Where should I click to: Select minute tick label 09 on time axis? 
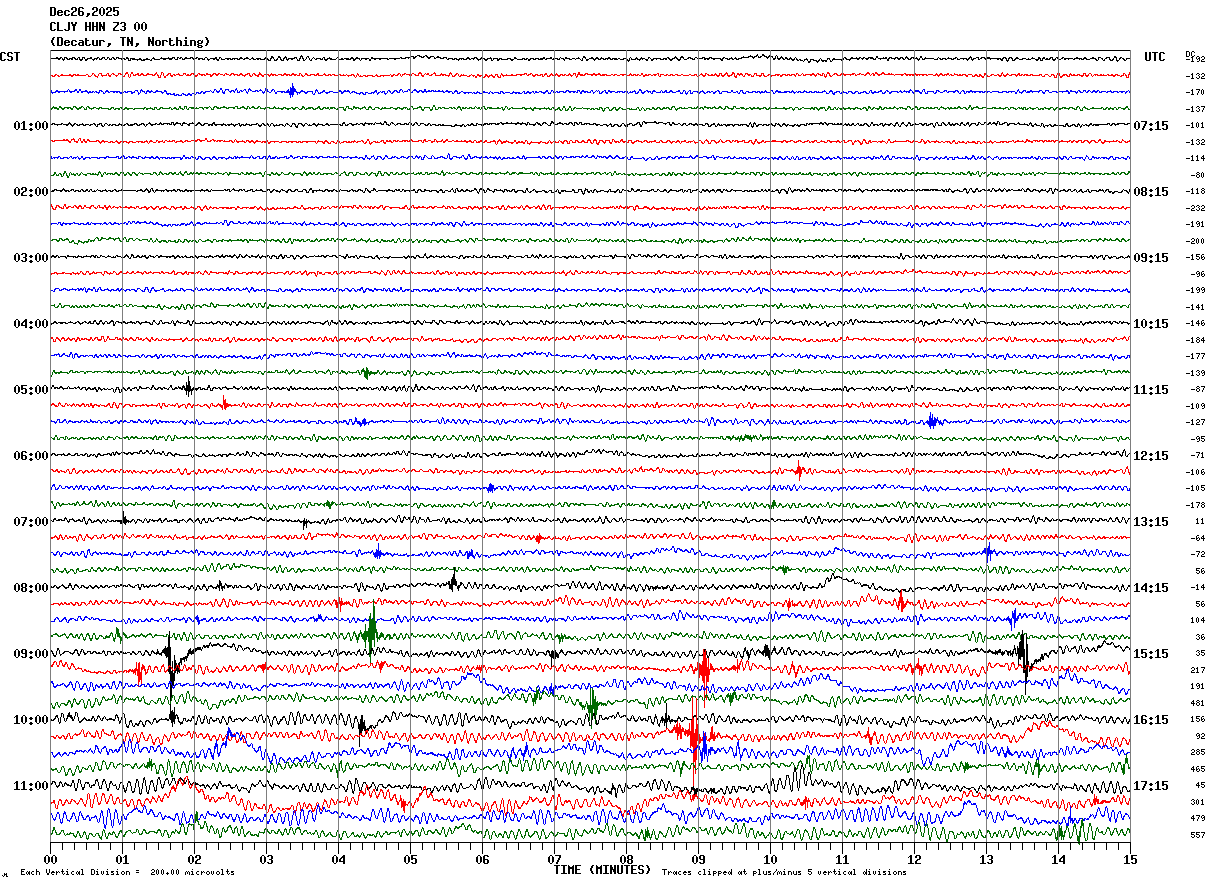pos(698,859)
